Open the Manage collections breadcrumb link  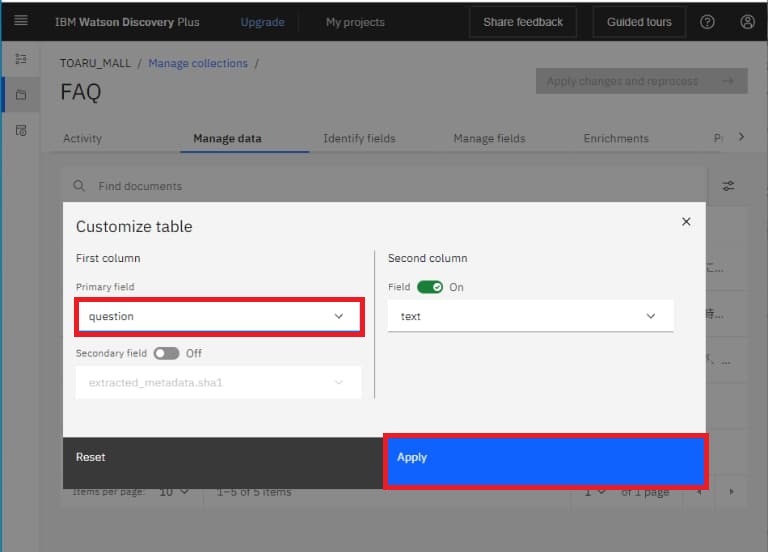(198, 63)
